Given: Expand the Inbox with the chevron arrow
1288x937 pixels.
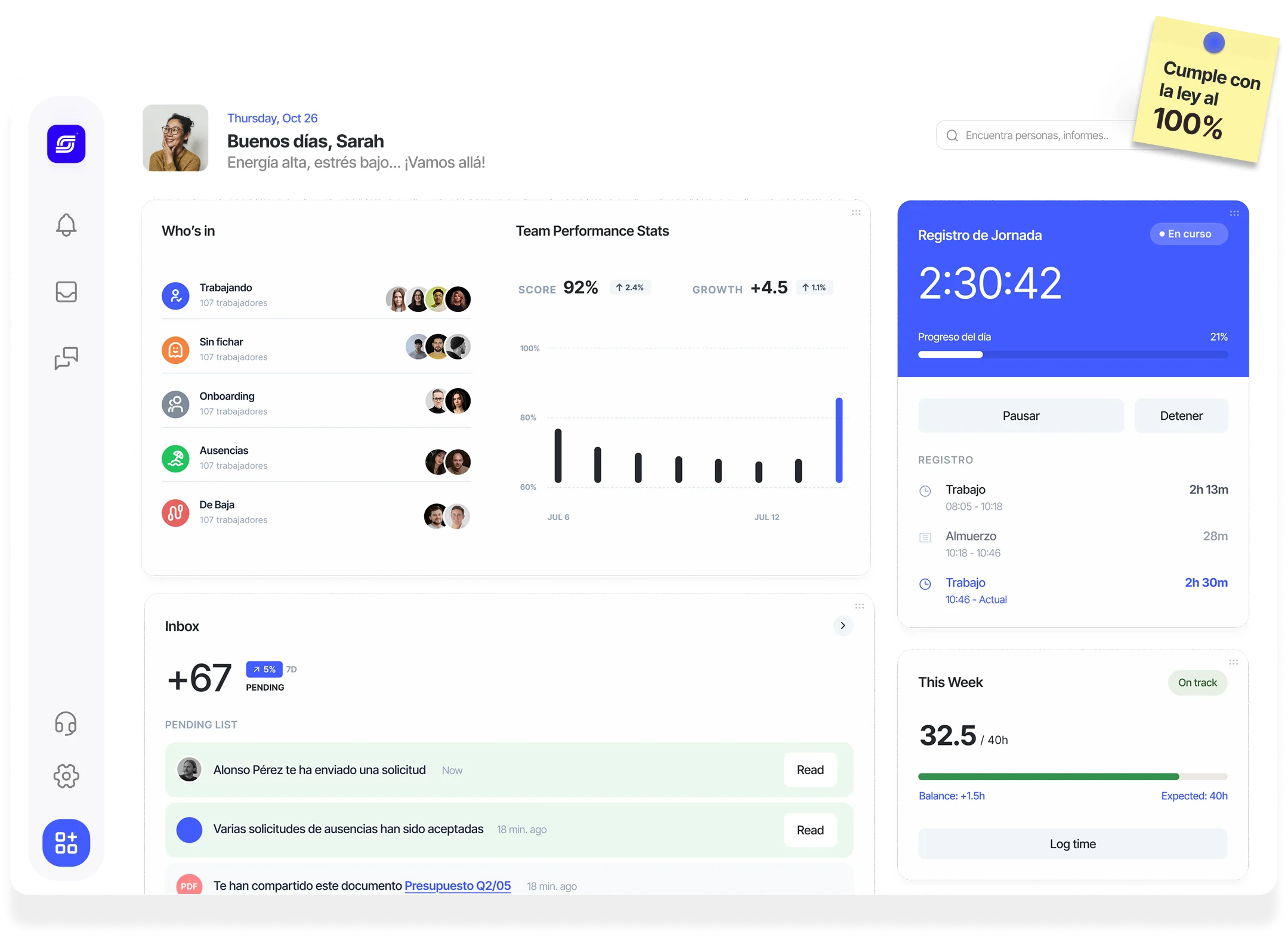Looking at the screenshot, I should (x=842, y=626).
